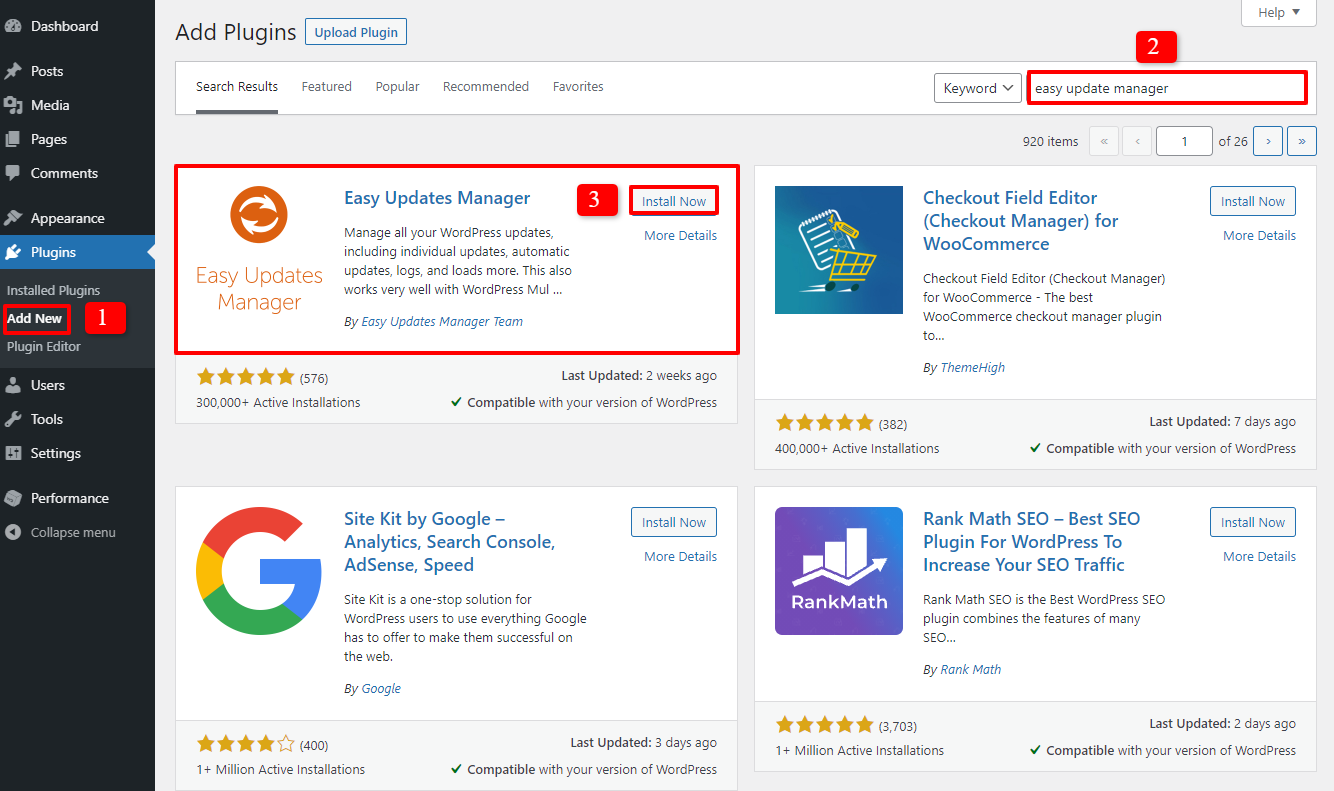The image size is (1334, 791).
Task: Open the Posts menu label
Action: [47, 71]
